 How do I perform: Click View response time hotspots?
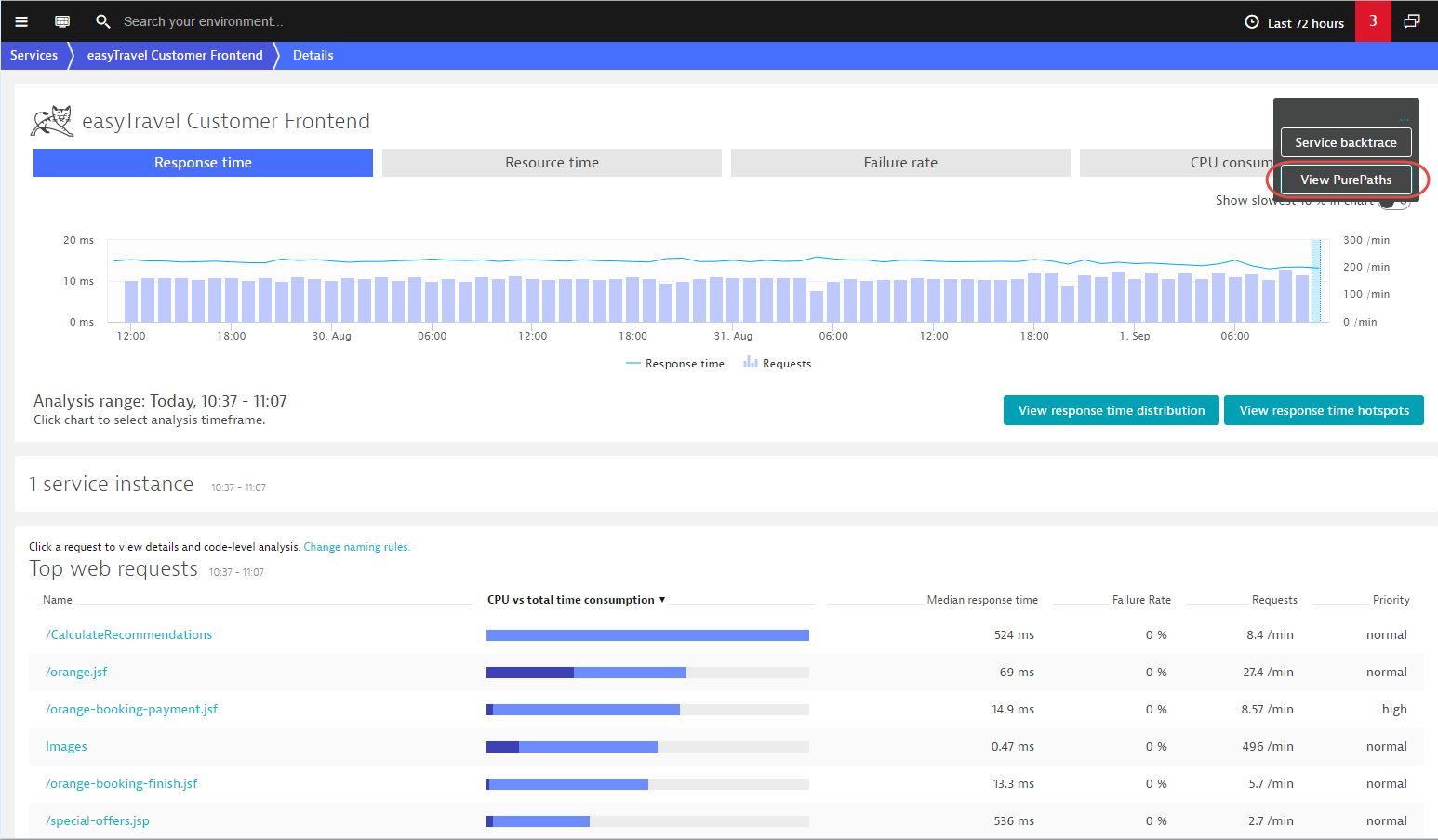1324,410
